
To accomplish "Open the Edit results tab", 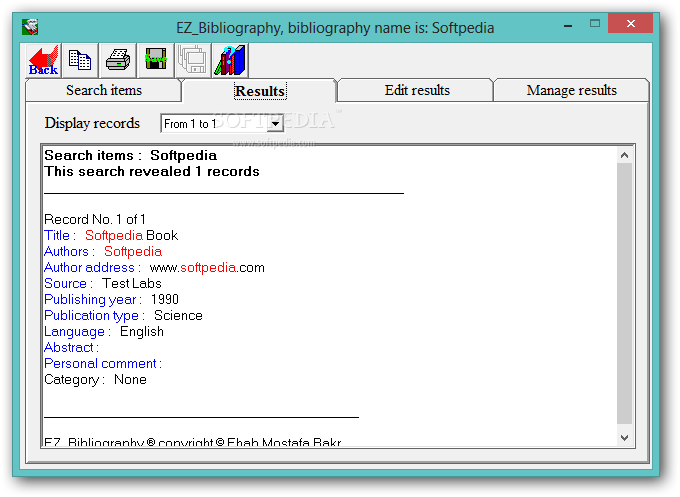I will [417, 90].
